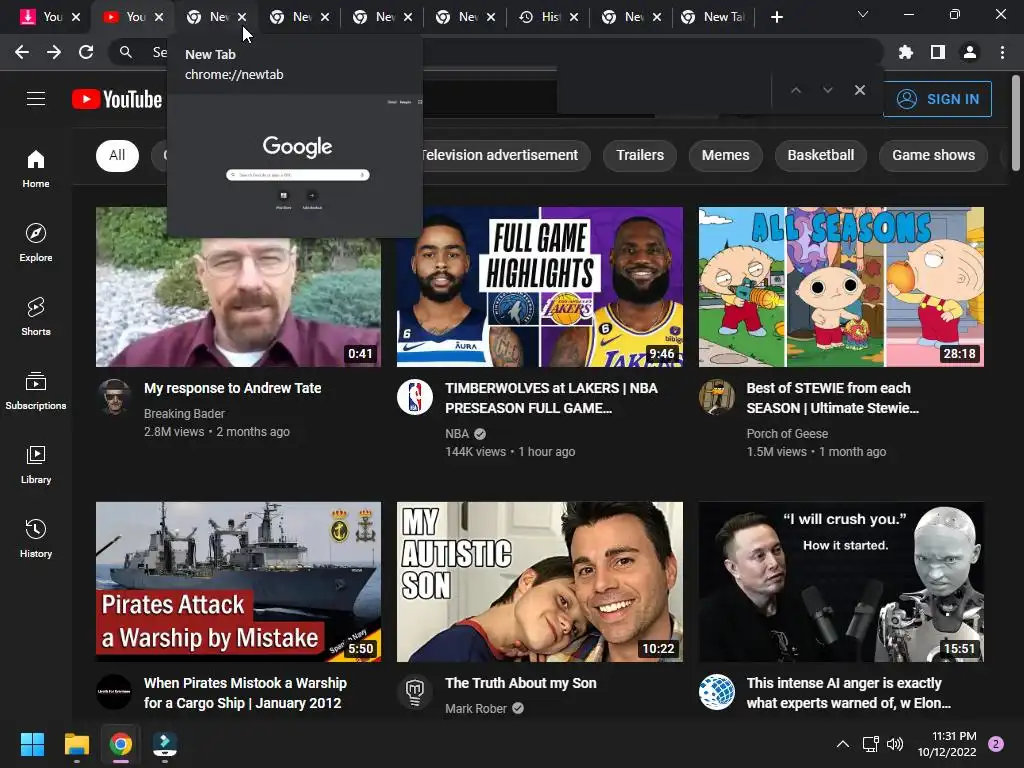The width and height of the screenshot is (1024, 768).
Task: Go back in browser history
Action: [22, 52]
